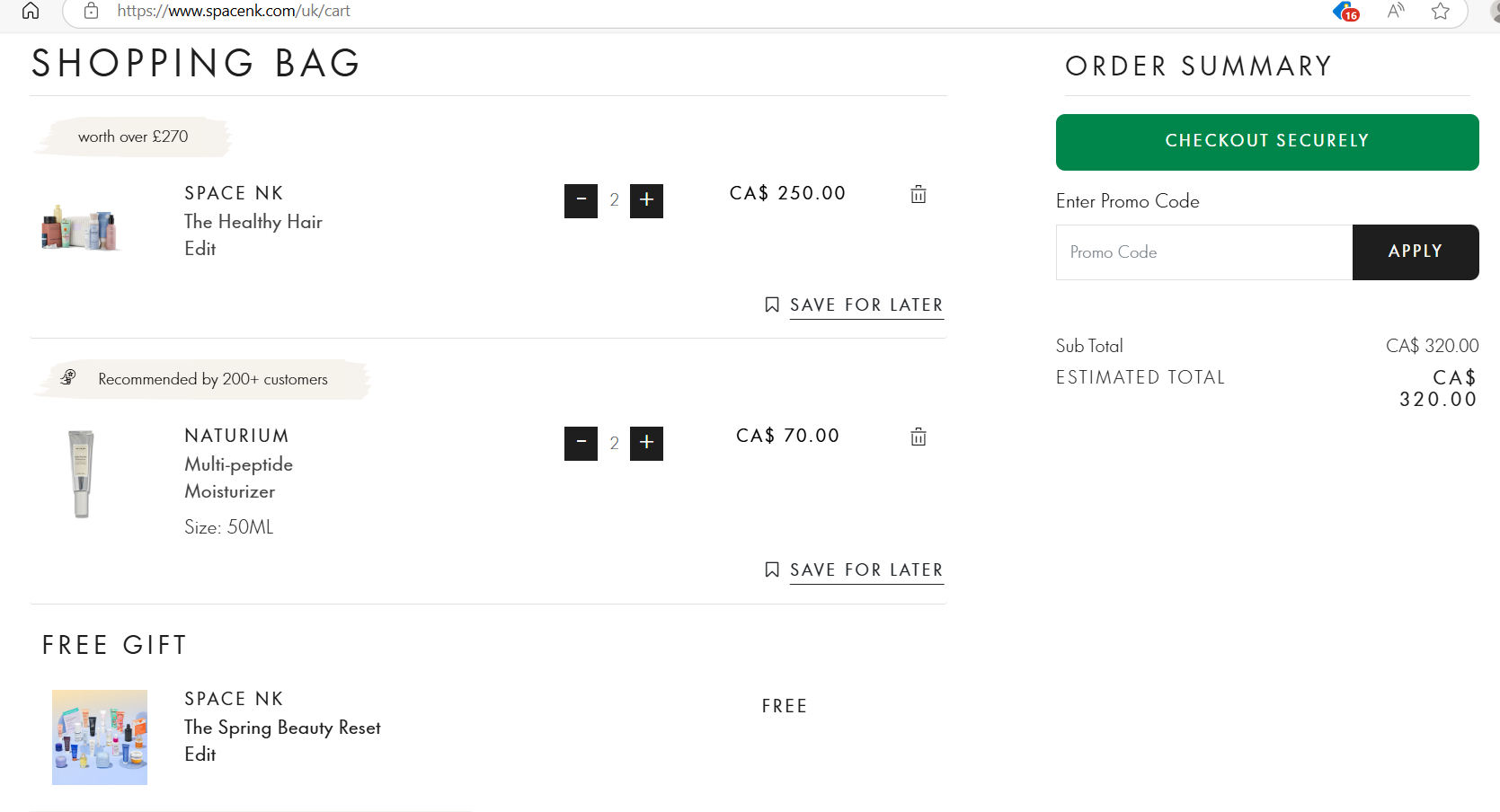Add page to favorites with star icon
This screenshot has width=1500, height=812.
pos(1440,11)
